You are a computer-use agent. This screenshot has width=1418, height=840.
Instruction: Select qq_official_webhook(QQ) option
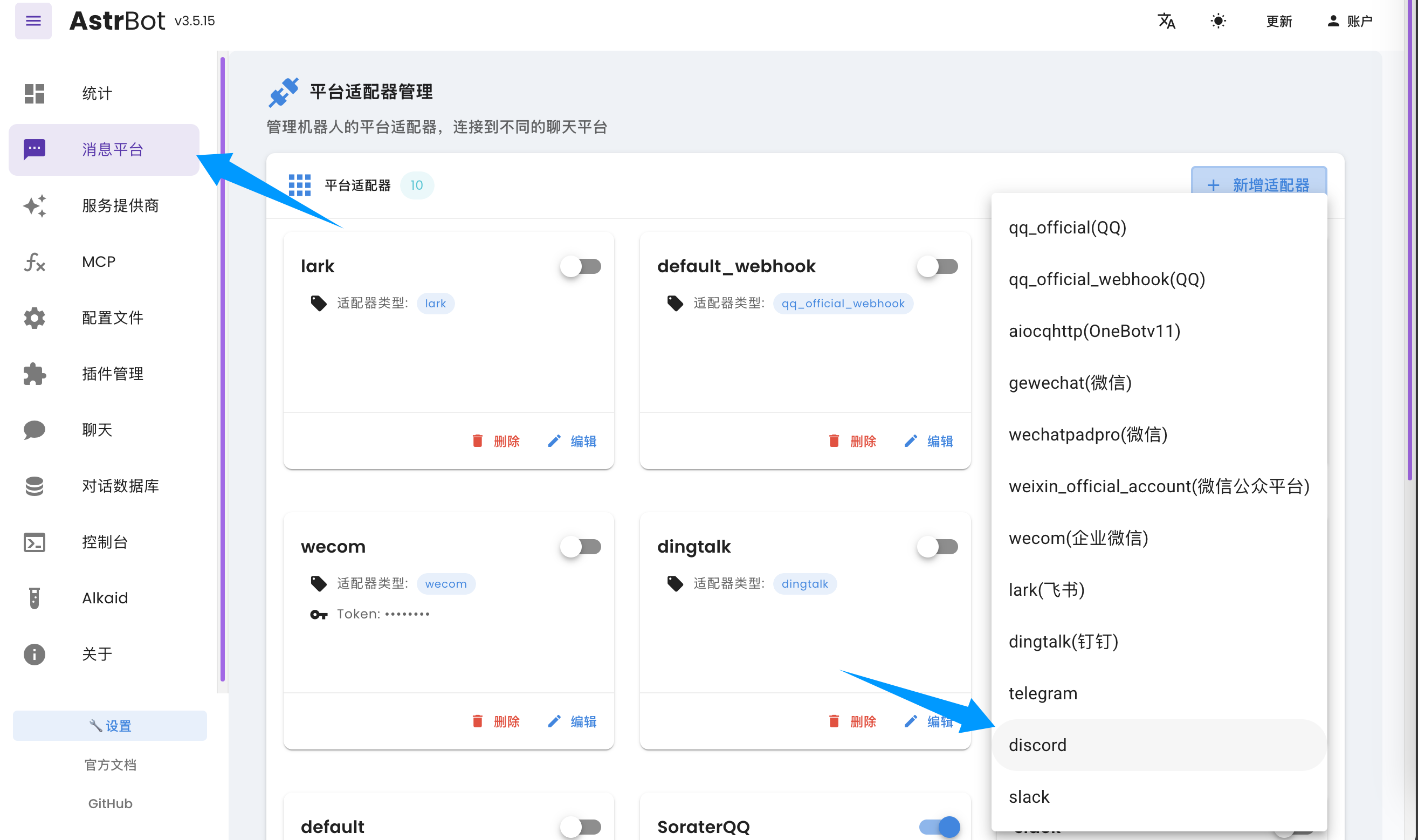[1159, 279]
